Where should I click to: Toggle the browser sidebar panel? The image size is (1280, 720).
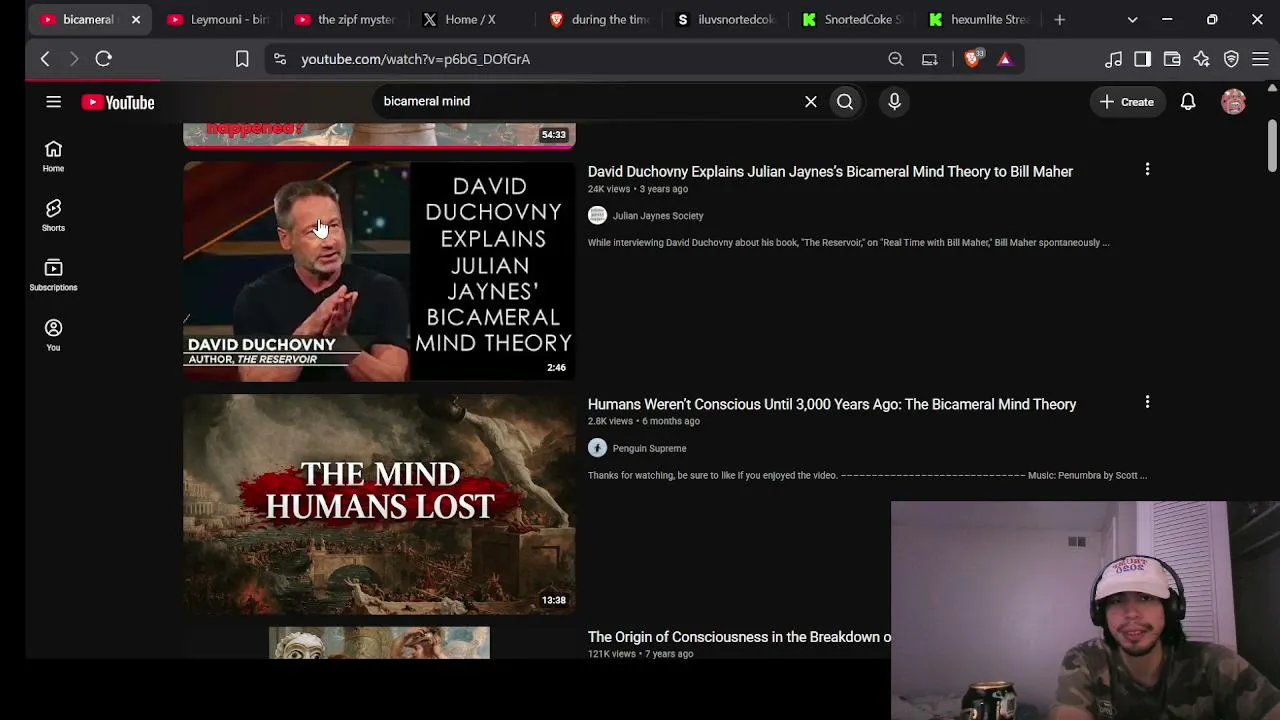click(1142, 59)
